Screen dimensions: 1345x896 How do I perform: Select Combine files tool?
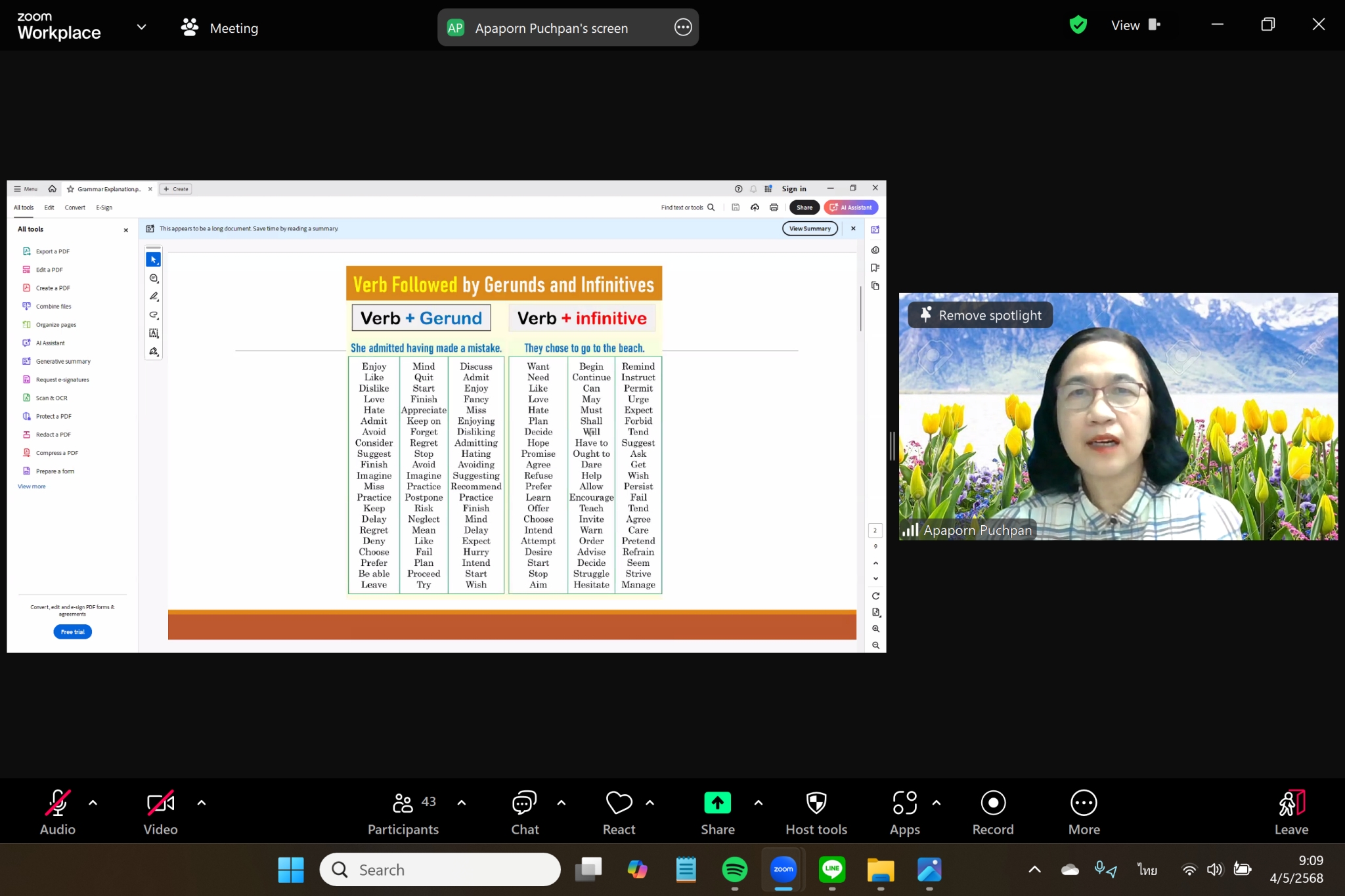(47, 307)
